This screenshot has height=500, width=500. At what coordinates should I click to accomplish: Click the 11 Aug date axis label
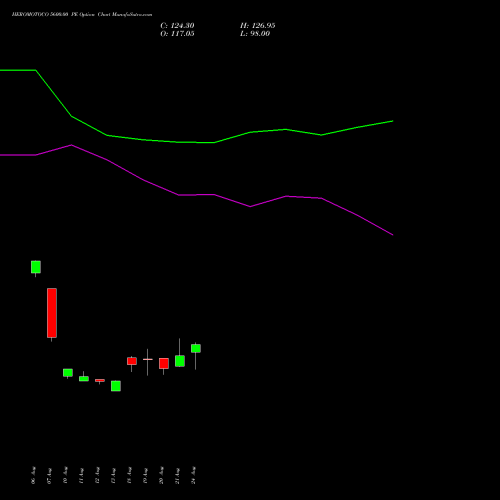click(x=81, y=475)
